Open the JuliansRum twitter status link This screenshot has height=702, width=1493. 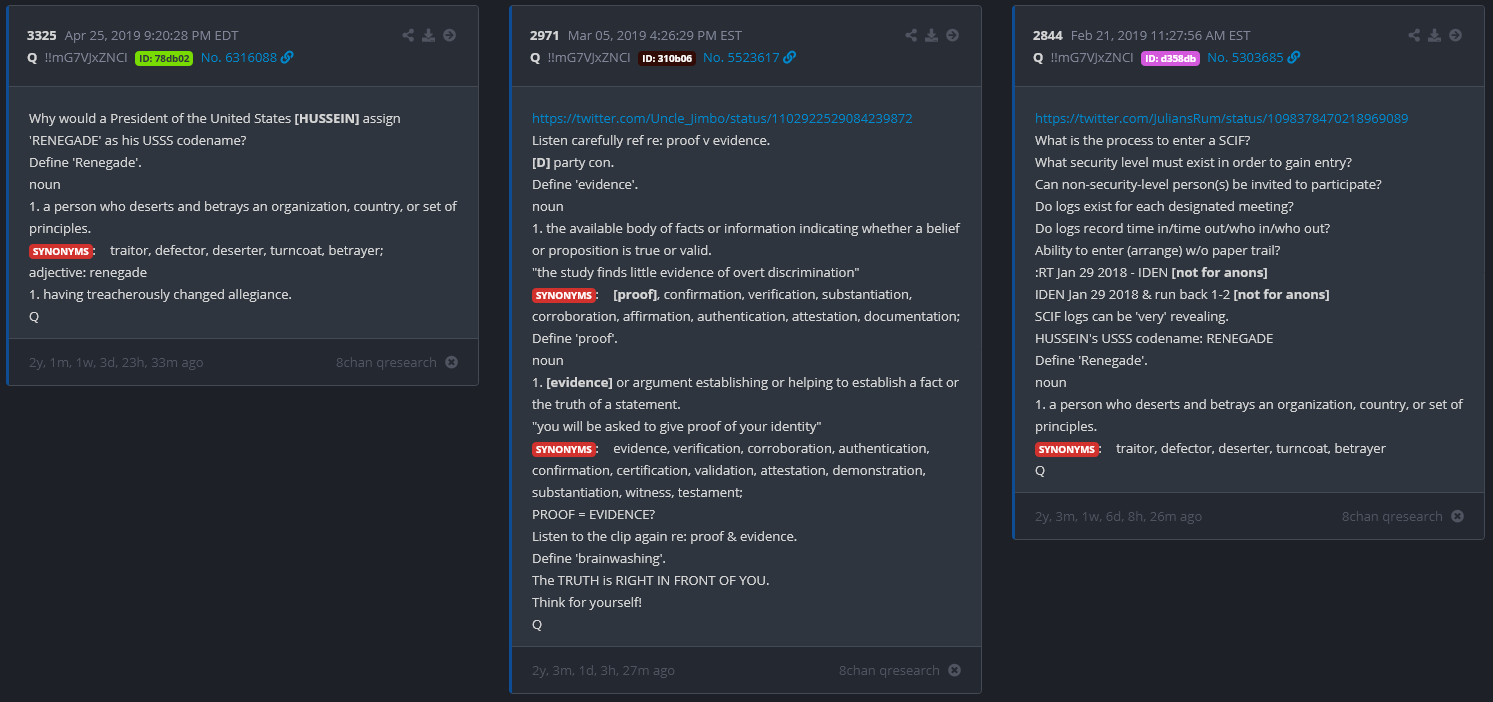1221,118
